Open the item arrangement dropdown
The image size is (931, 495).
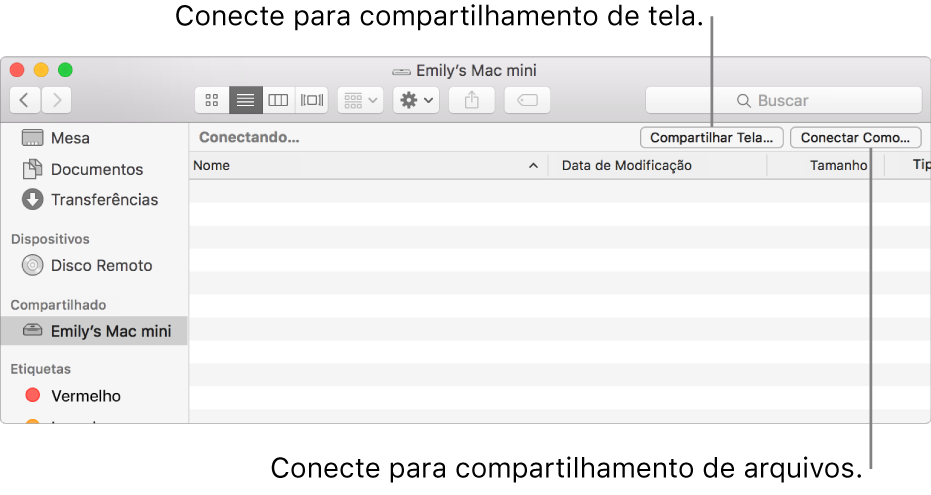point(360,100)
